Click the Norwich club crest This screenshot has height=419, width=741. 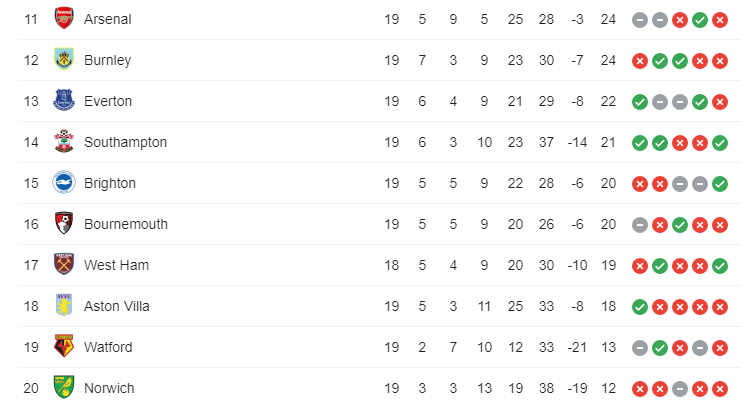point(64,388)
